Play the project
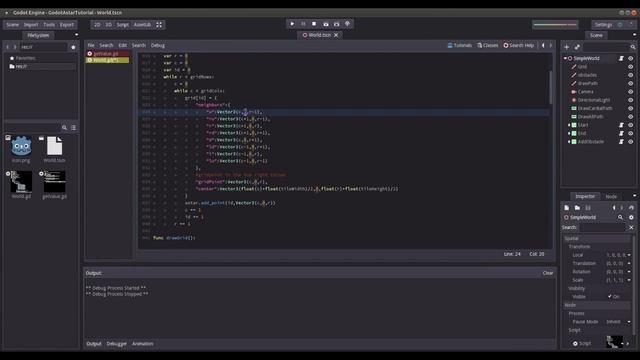This screenshot has width=640, height=360. pos(292,24)
